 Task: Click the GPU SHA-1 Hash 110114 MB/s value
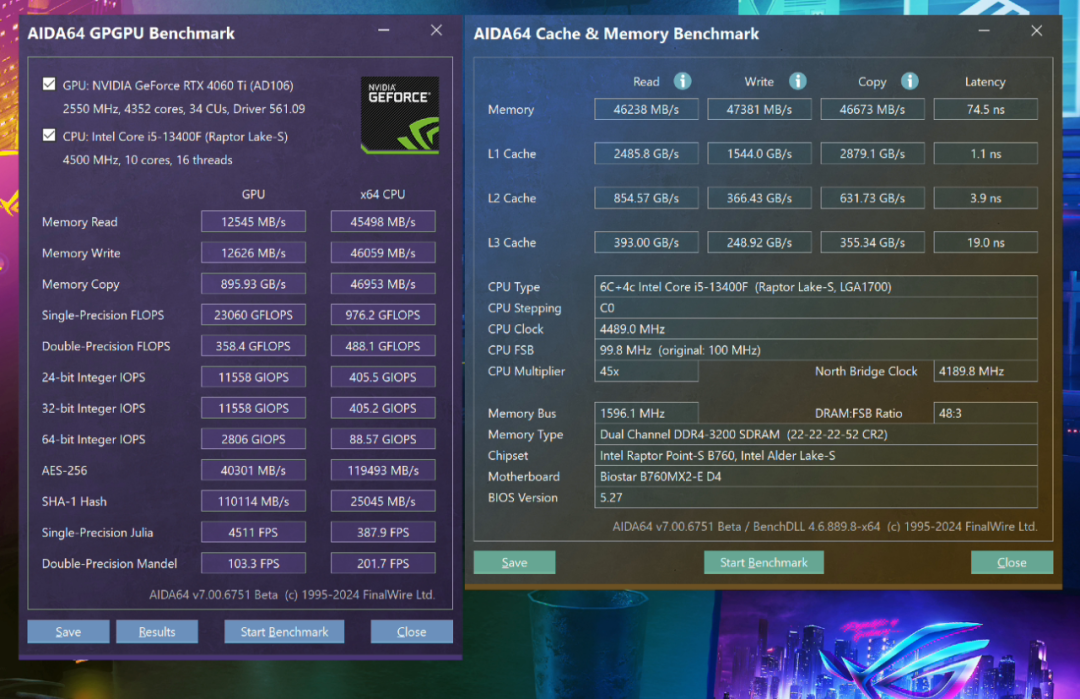point(253,501)
